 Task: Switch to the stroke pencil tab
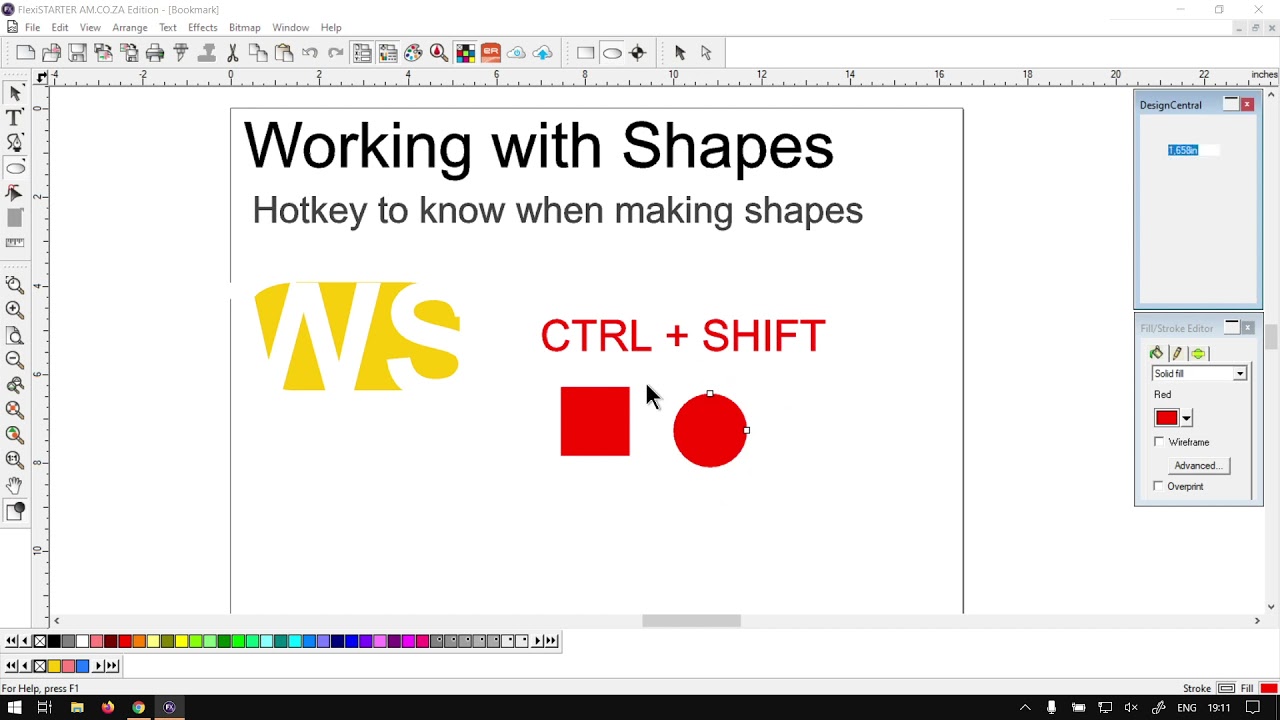1177,353
